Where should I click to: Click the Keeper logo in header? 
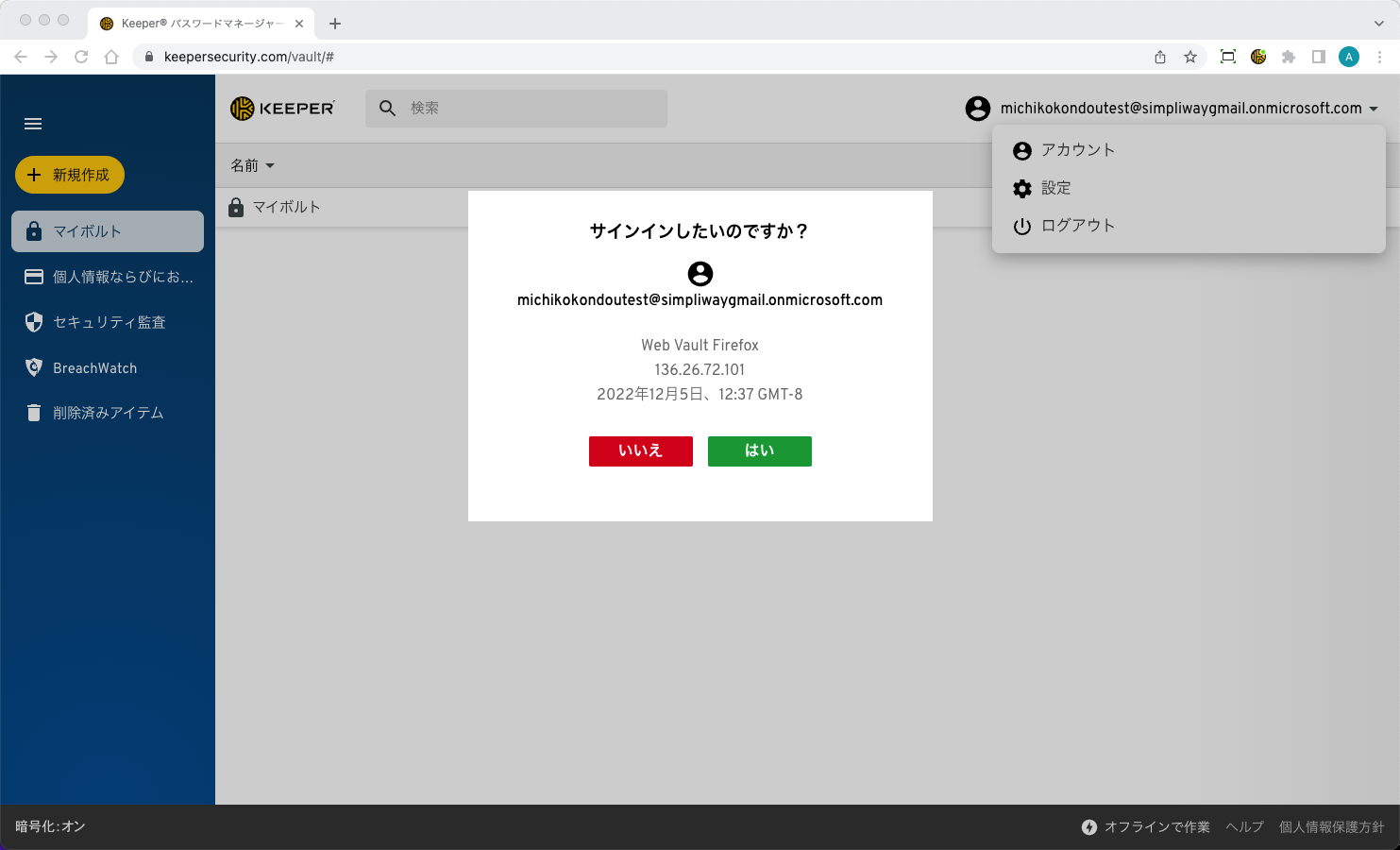tap(282, 109)
